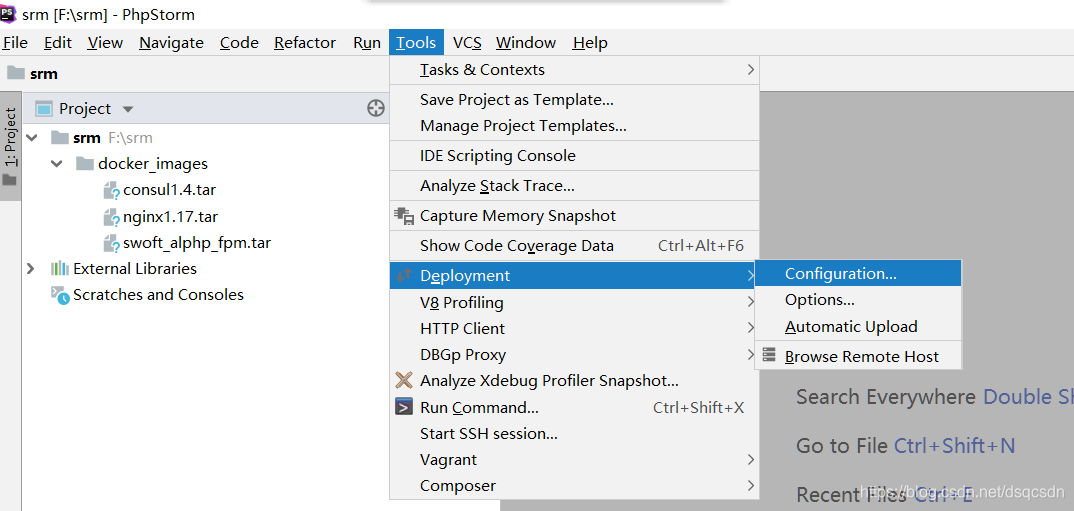Open the Code menu
Screen dimensions: 1074x511
(239, 42)
